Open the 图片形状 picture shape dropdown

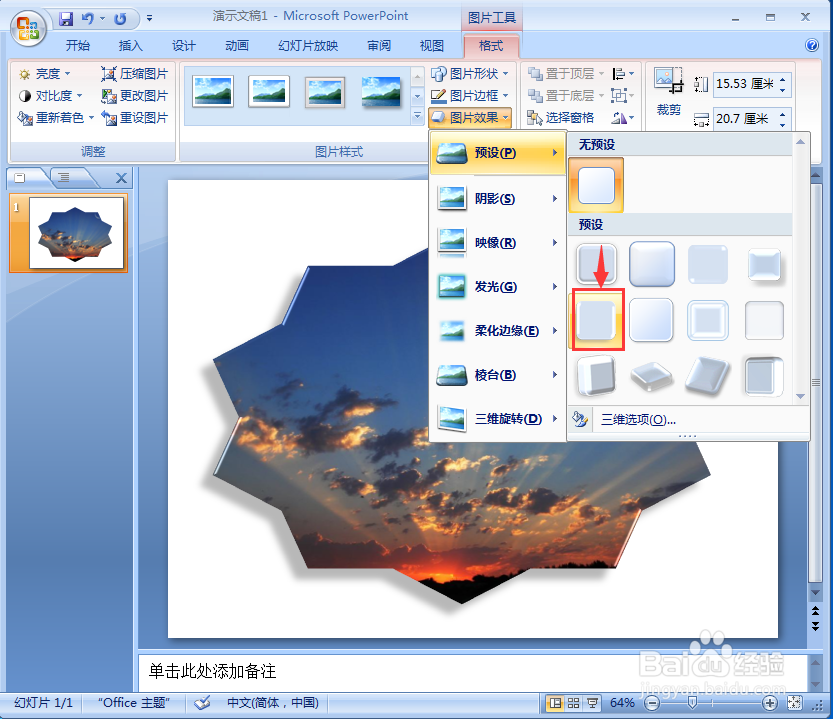point(470,73)
